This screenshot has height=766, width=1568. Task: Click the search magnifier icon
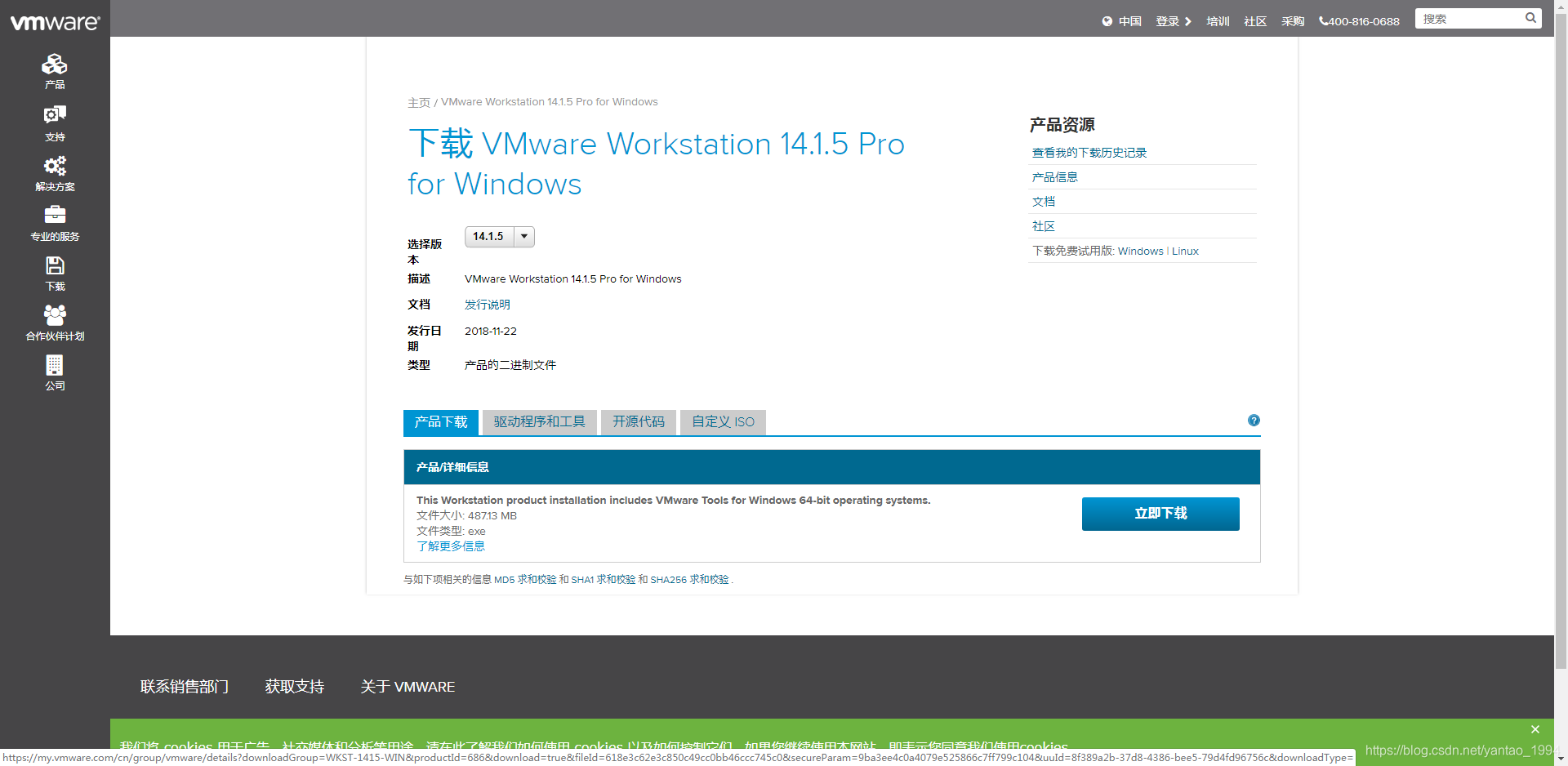click(x=1530, y=18)
